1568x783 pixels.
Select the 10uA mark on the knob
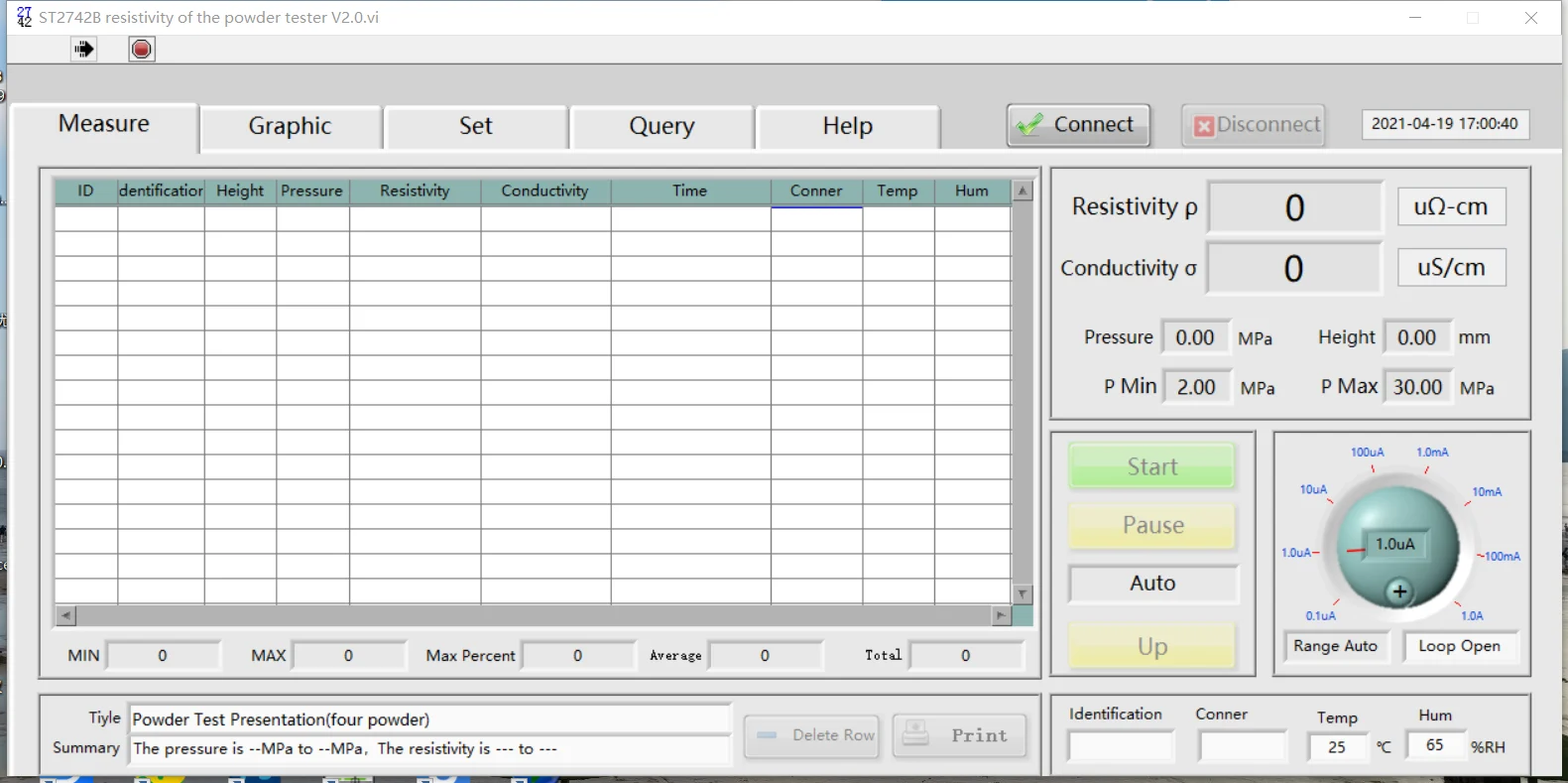(1313, 490)
